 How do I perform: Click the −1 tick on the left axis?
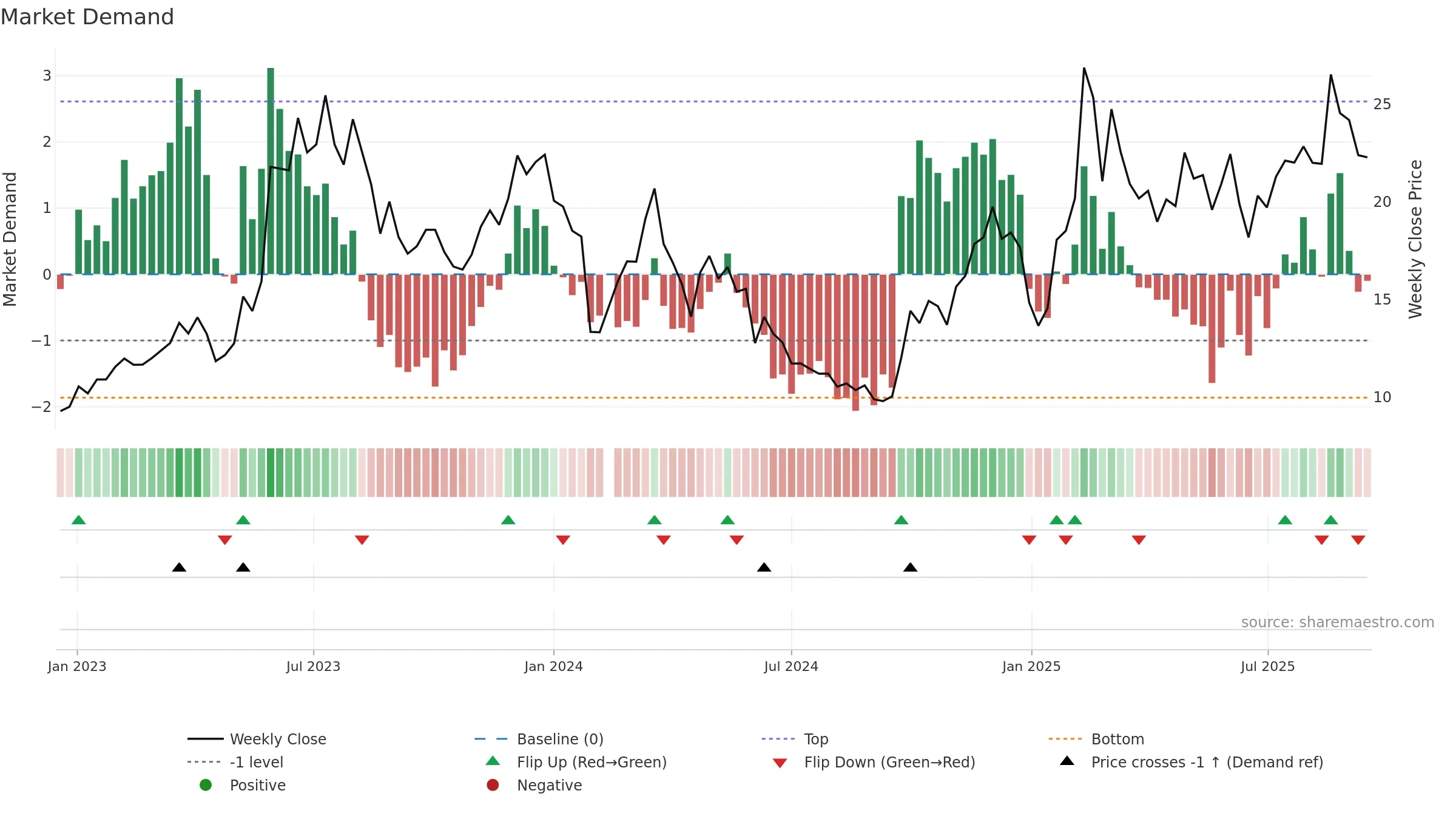tap(41, 340)
